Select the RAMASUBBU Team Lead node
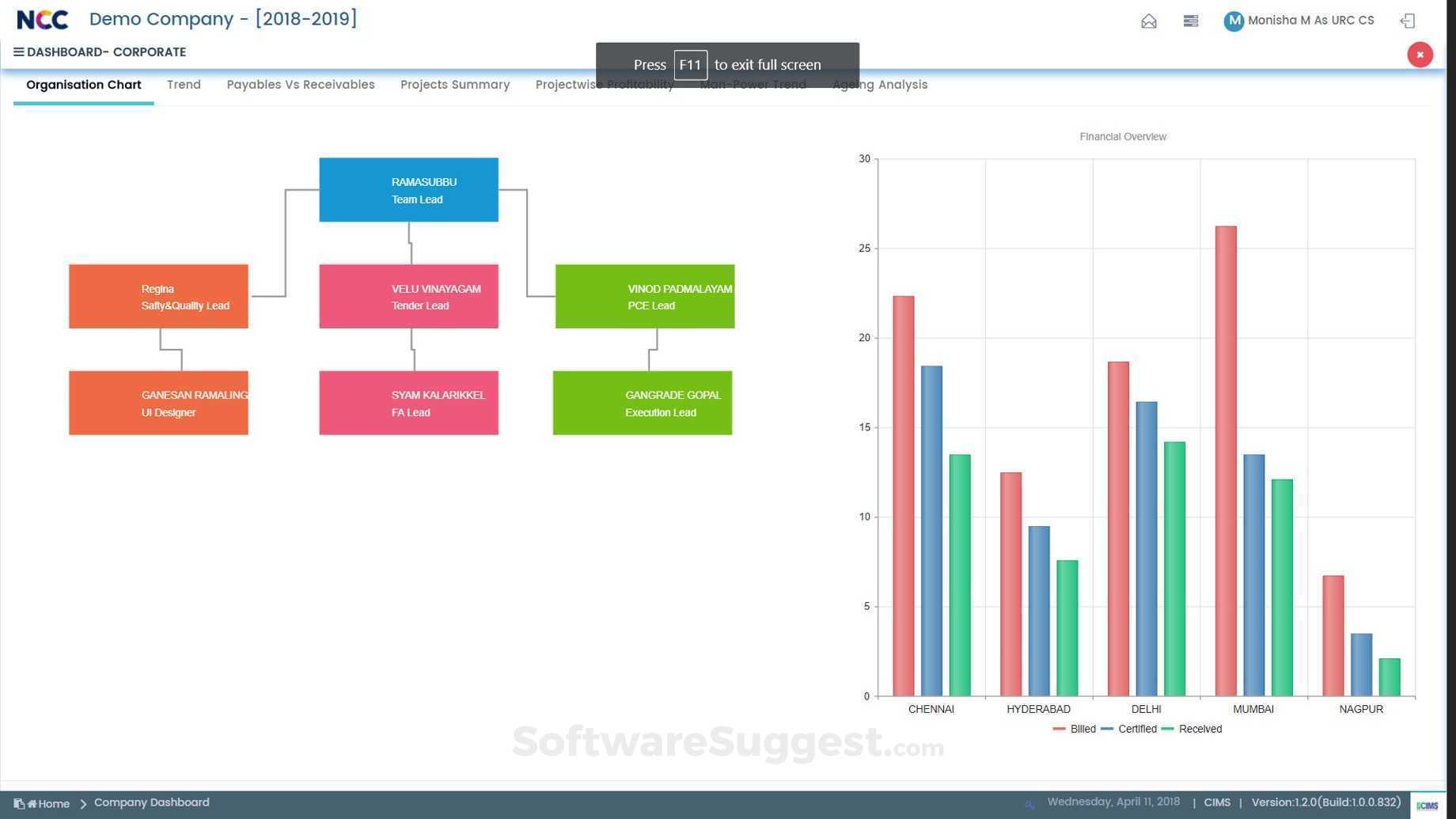Viewport: 1456px width, 819px height. click(409, 190)
